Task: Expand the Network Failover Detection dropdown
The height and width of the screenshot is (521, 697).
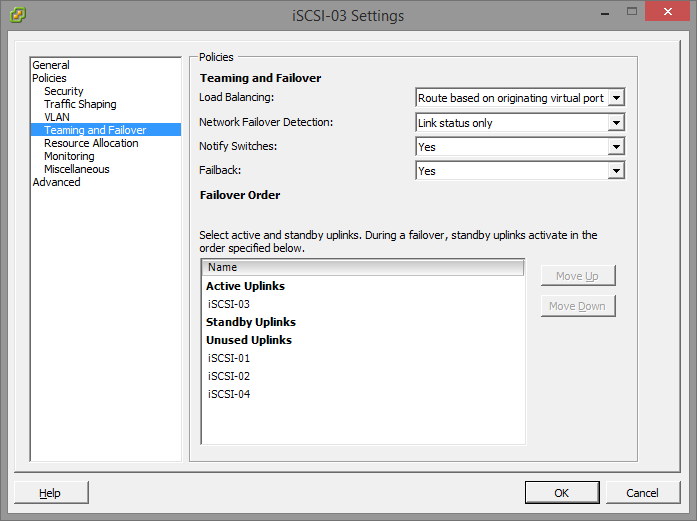Action: 616,123
